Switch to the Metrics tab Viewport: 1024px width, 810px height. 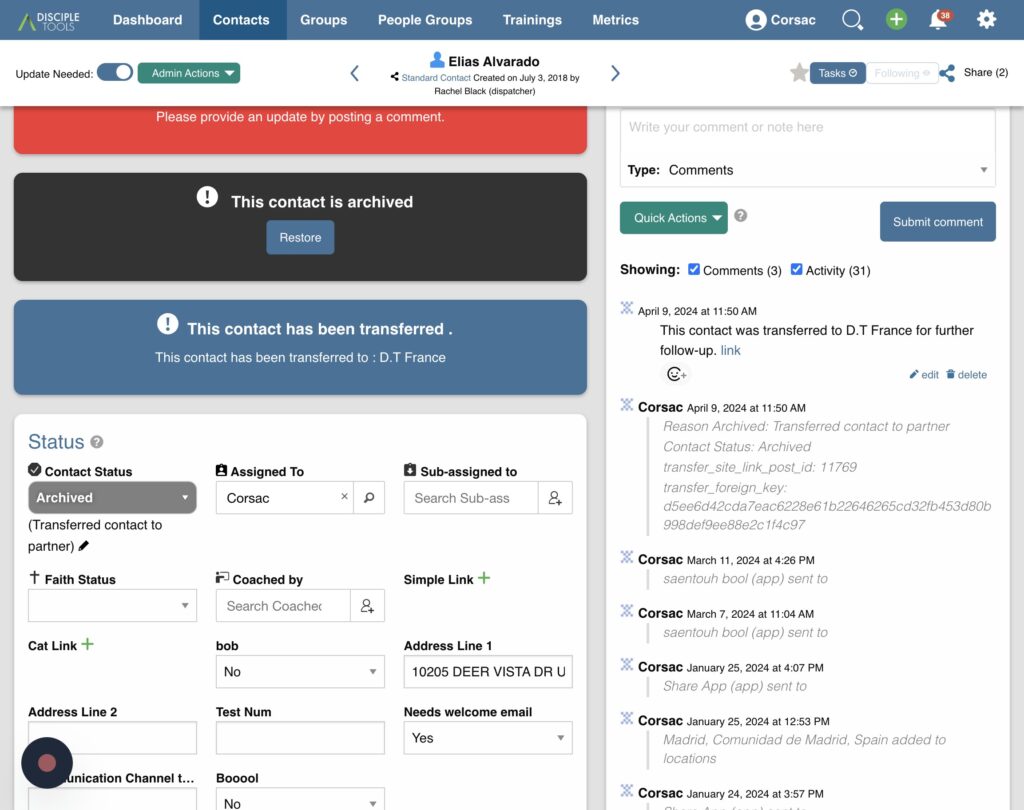615,20
